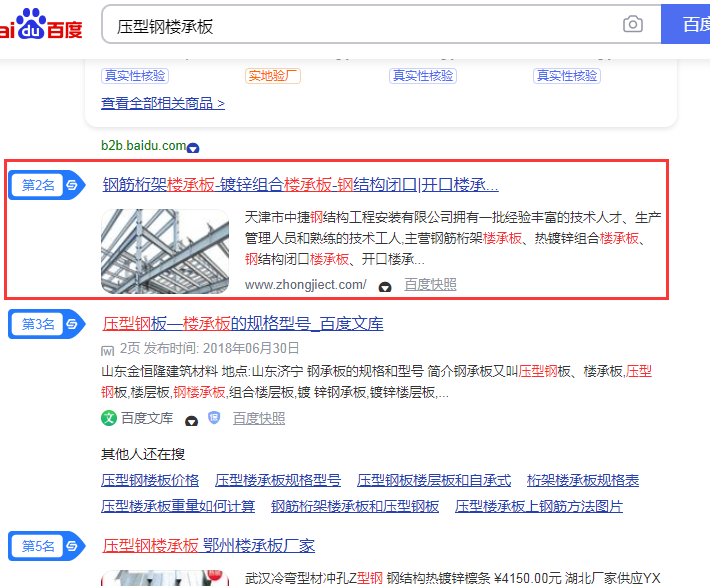Click the first 真实性核验 badge
Screen dimensions: 710x586
(135, 76)
